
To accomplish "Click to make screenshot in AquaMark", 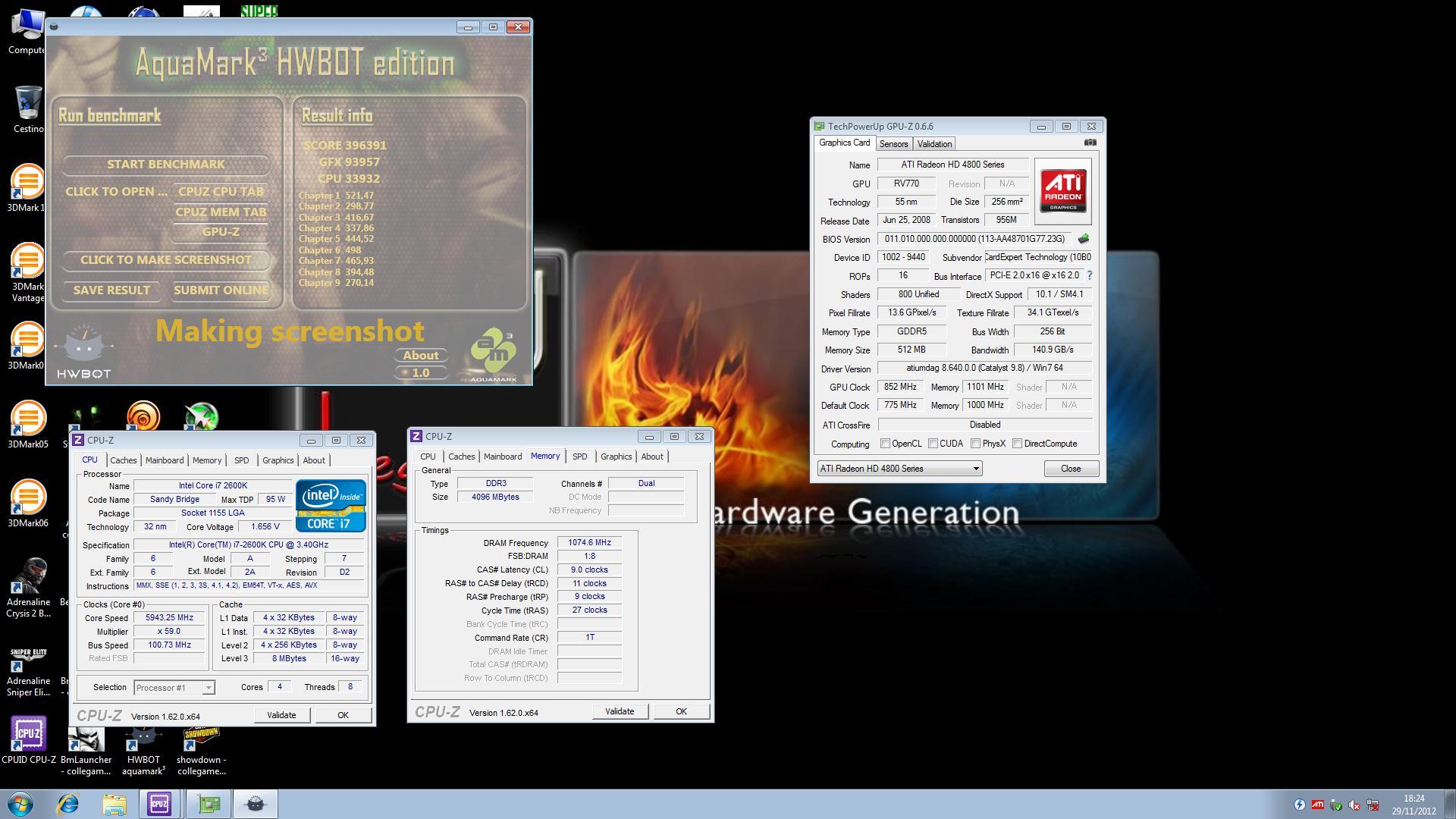I will [166, 260].
